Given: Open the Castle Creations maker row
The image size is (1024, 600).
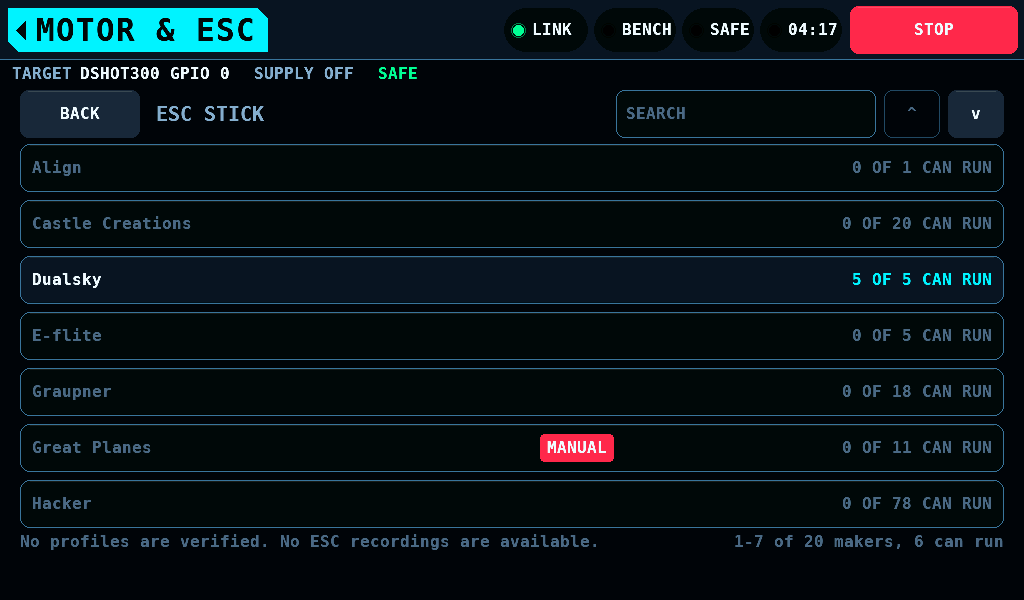Looking at the screenshot, I should 512,224.
